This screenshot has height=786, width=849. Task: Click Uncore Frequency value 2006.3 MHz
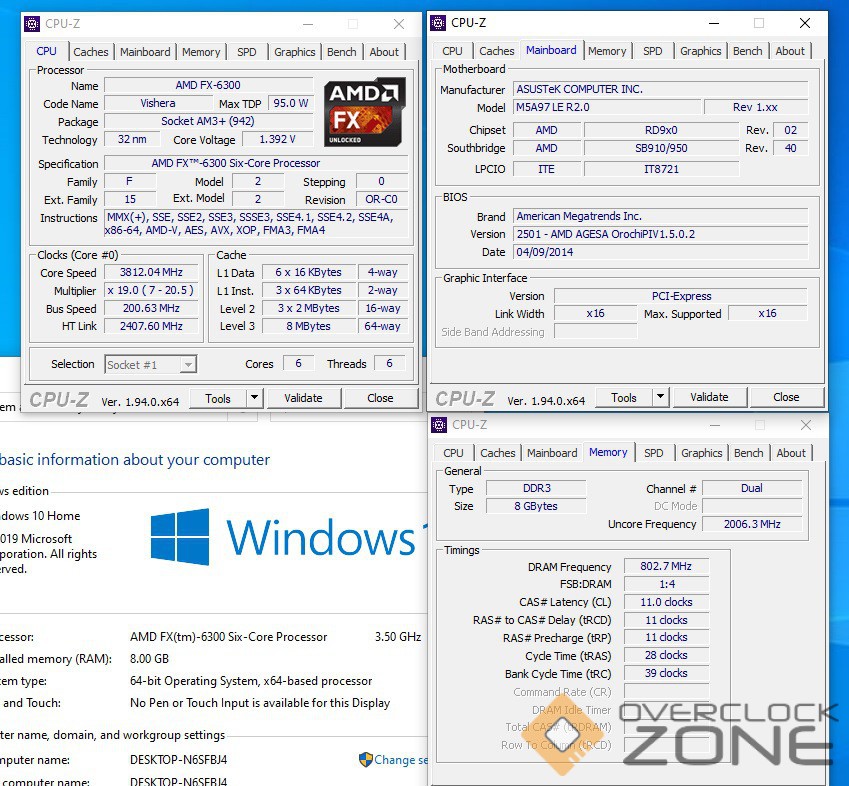pyautogui.click(x=752, y=524)
